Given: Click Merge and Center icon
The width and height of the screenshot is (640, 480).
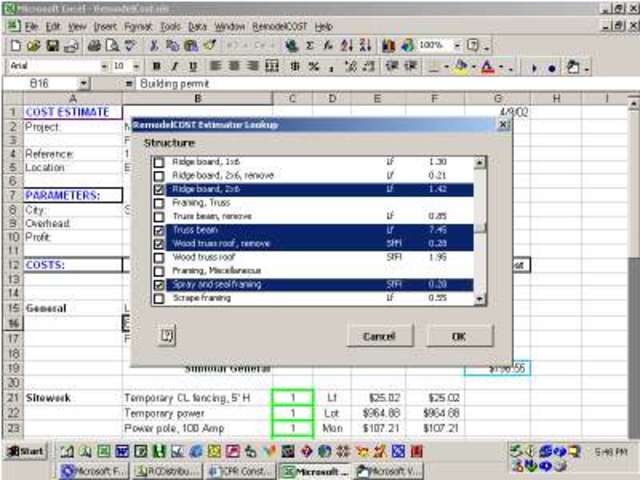Looking at the screenshot, I should tap(272, 66).
